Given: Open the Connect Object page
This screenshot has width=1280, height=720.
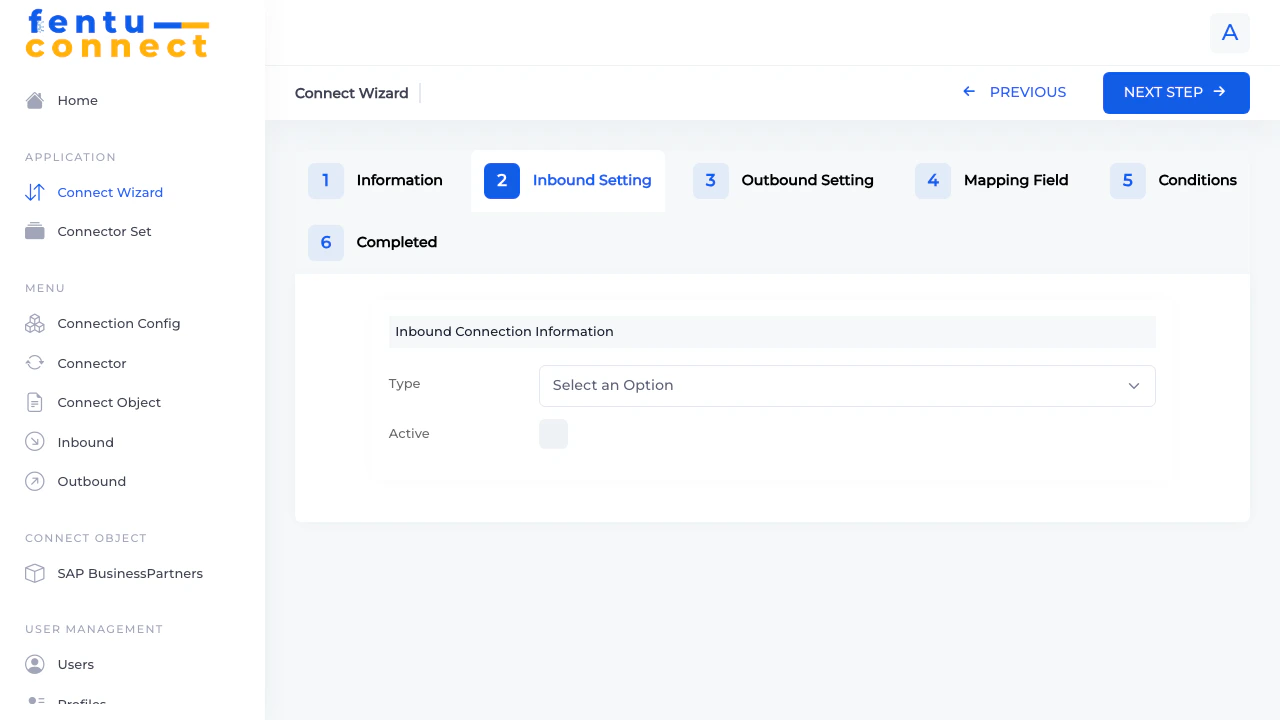Looking at the screenshot, I should [108, 402].
